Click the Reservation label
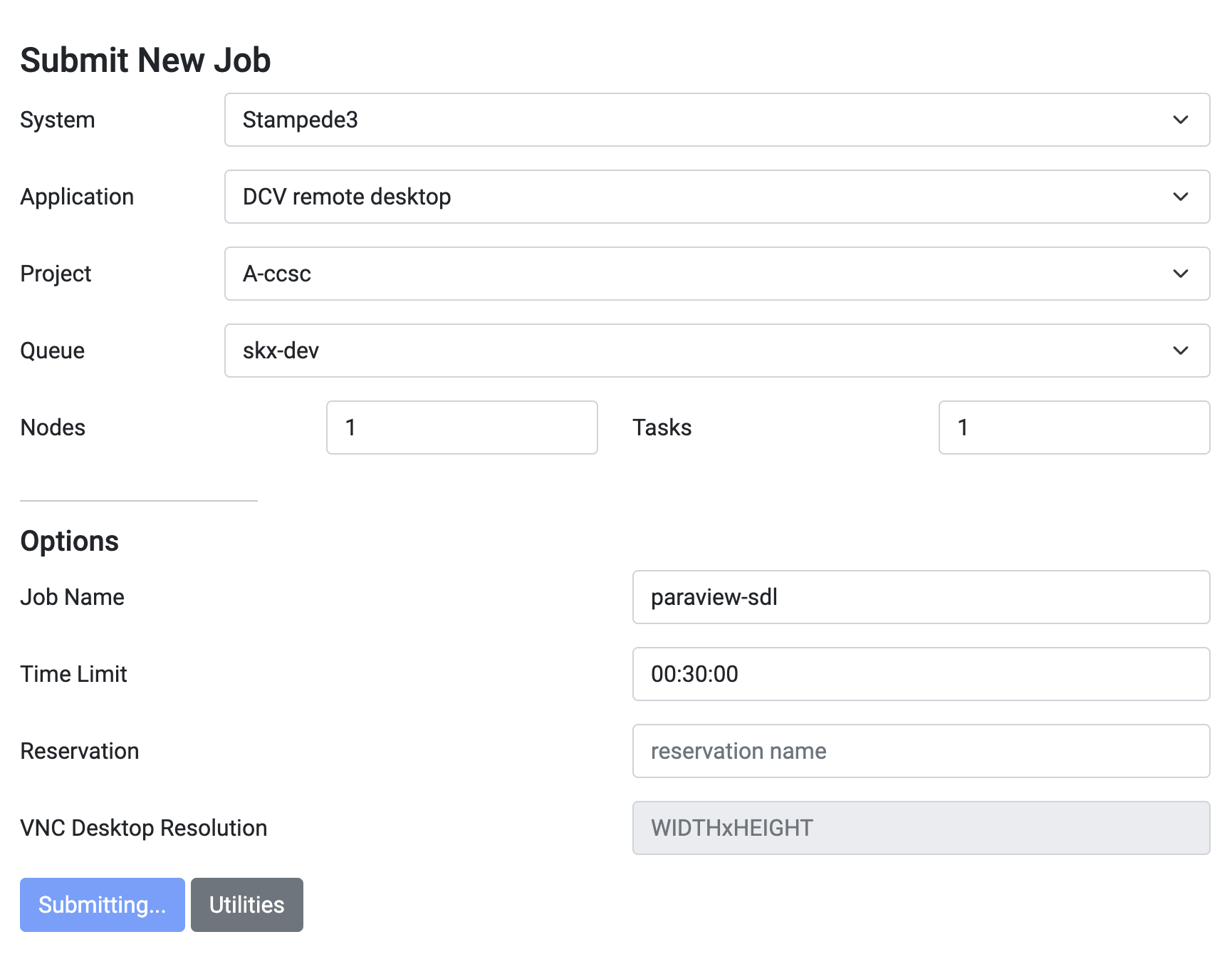The image size is (1232, 969). coord(80,751)
